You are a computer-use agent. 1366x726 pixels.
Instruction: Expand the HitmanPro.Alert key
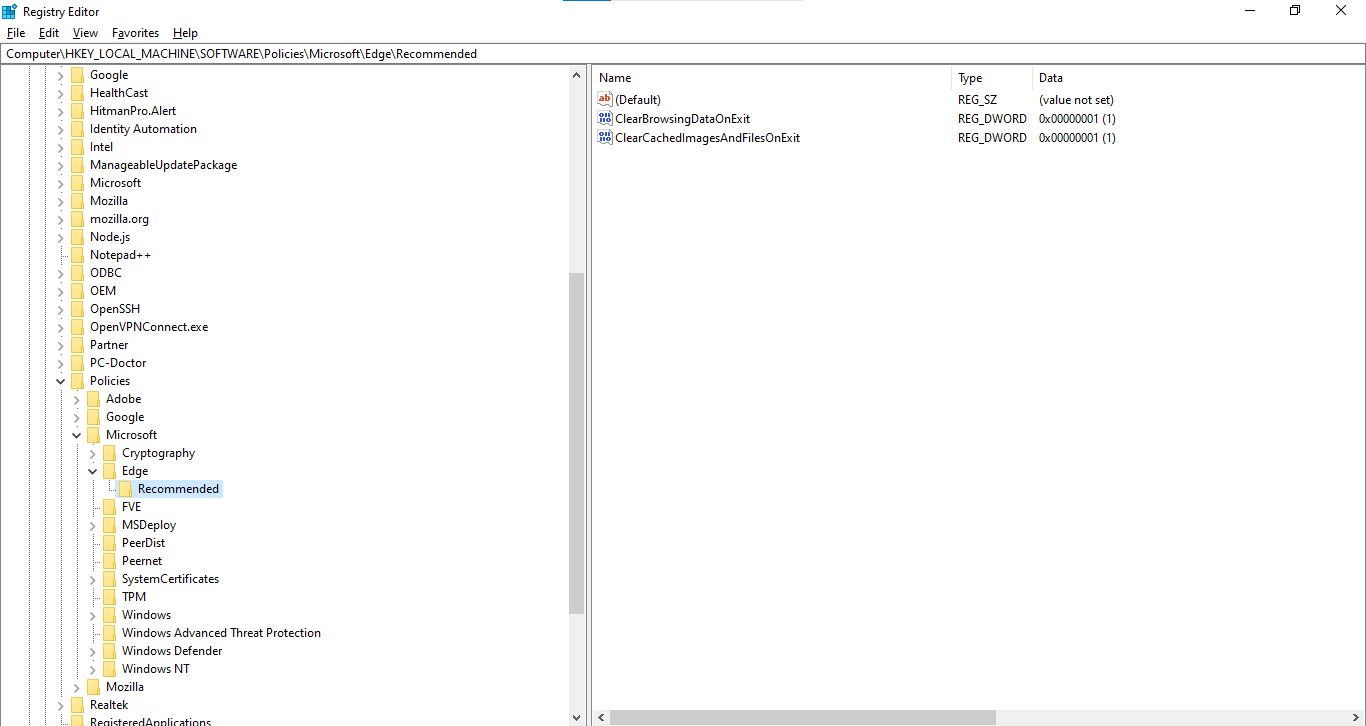click(61, 111)
